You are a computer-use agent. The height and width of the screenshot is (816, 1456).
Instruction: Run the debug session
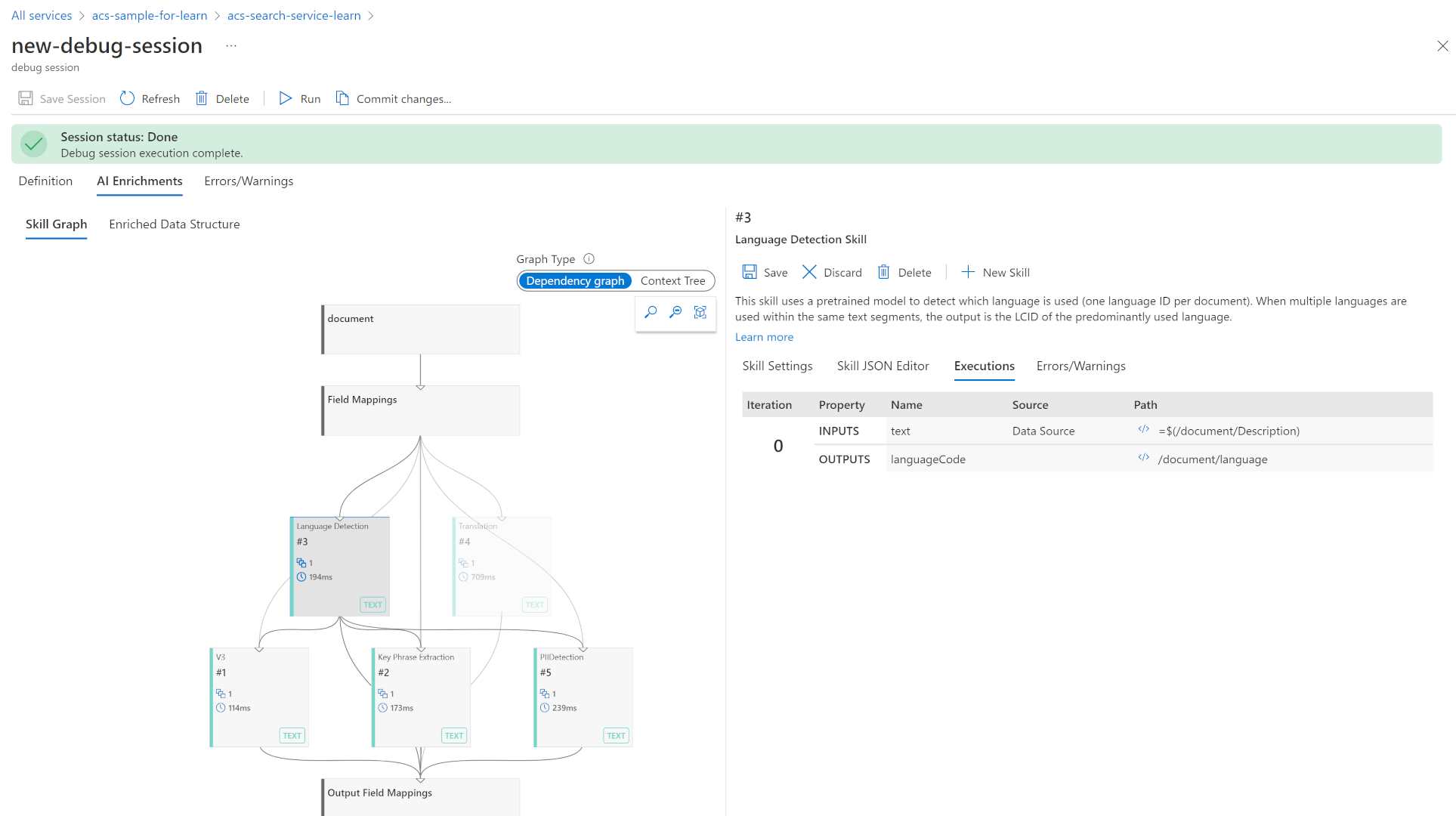(x=299, y=98)
